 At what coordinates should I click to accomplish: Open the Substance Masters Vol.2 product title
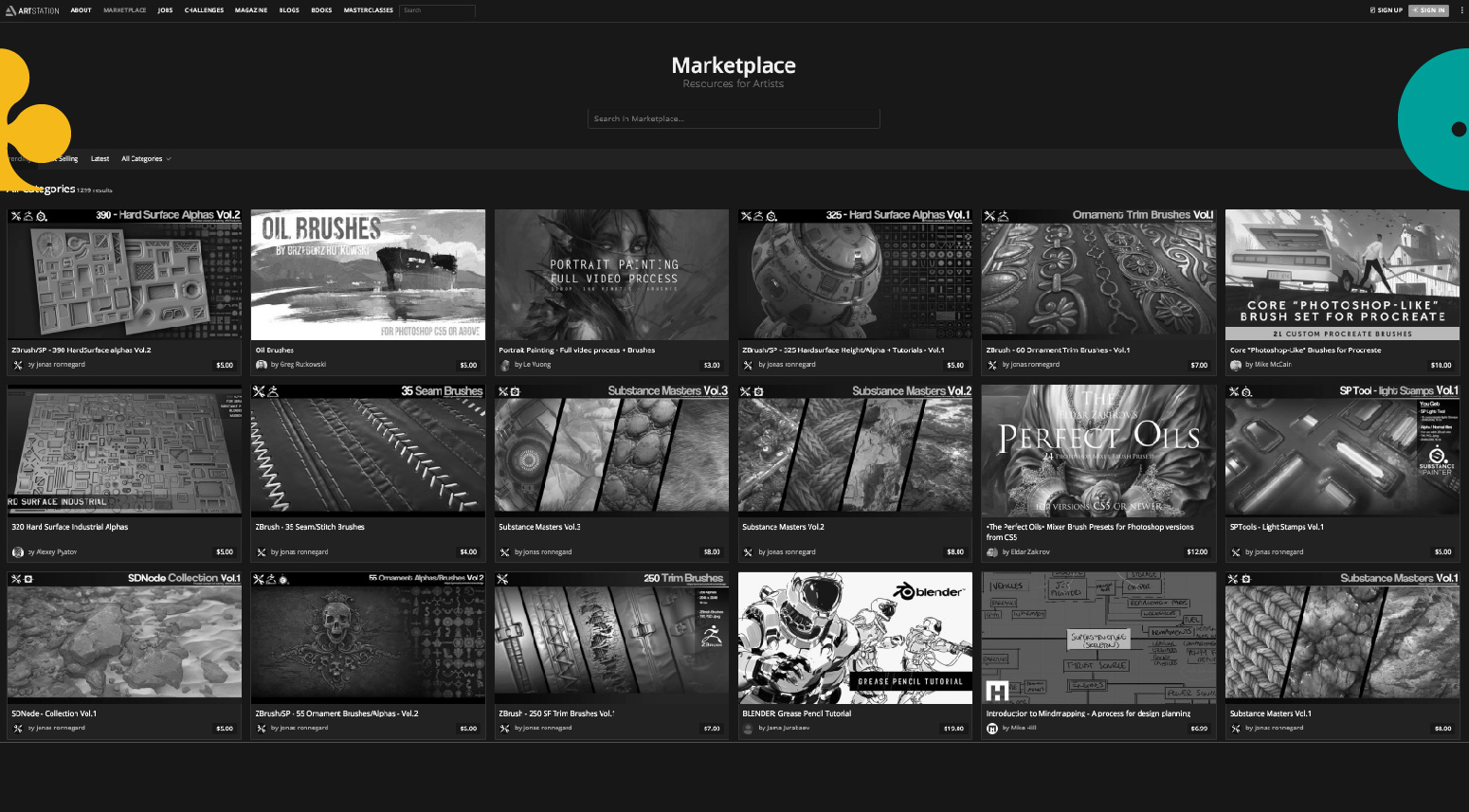pyautogui.click(x=783, y=527)
